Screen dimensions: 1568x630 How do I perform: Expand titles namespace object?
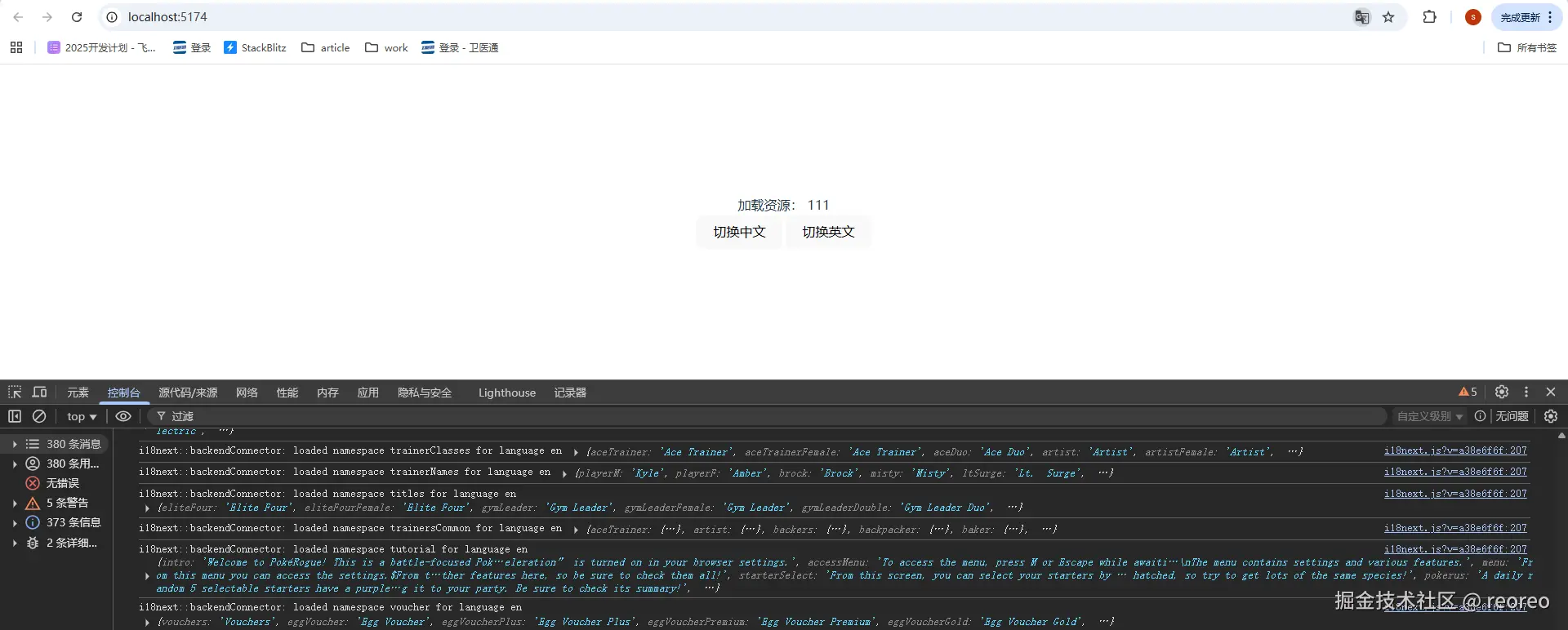[x=147, y=508]
